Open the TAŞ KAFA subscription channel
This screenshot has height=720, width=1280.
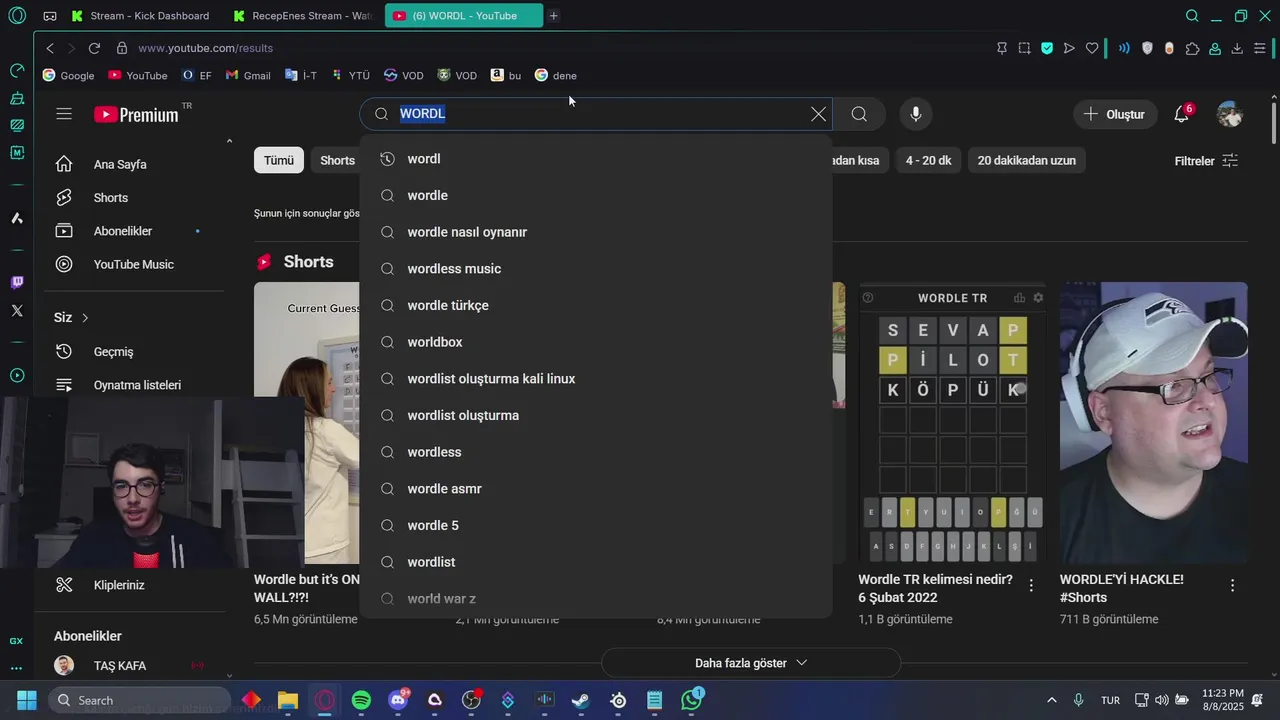pos(120,666)
